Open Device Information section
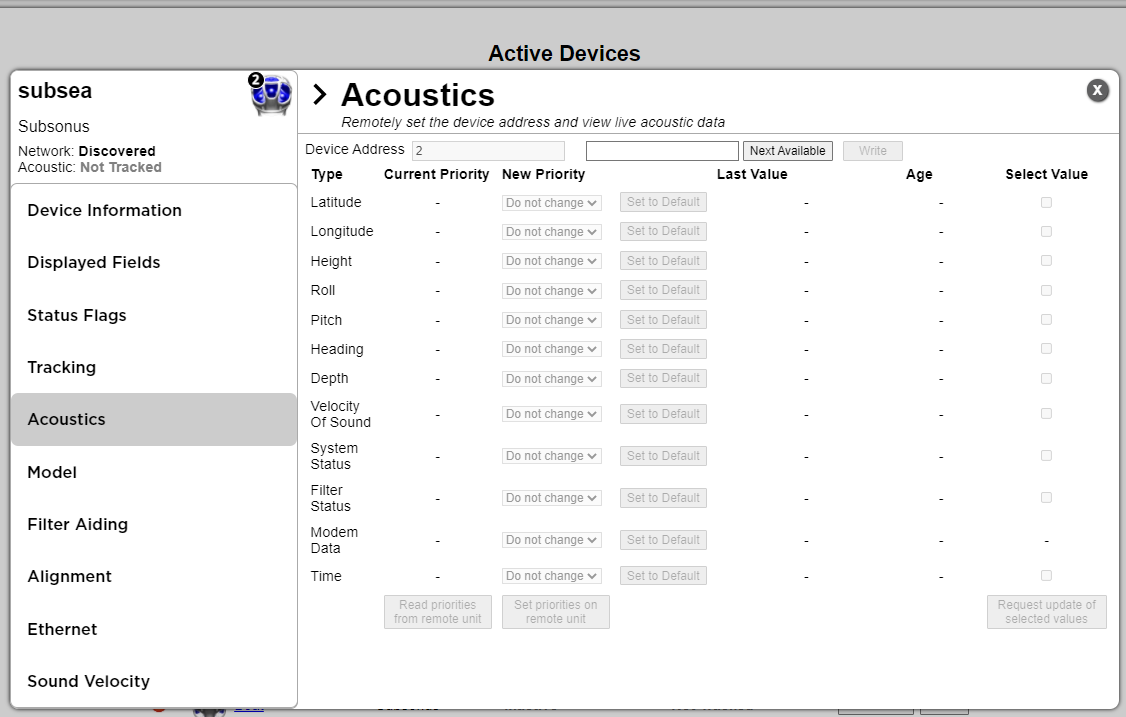The width and height of the screenshot is (1126, 717). point(154,211)
